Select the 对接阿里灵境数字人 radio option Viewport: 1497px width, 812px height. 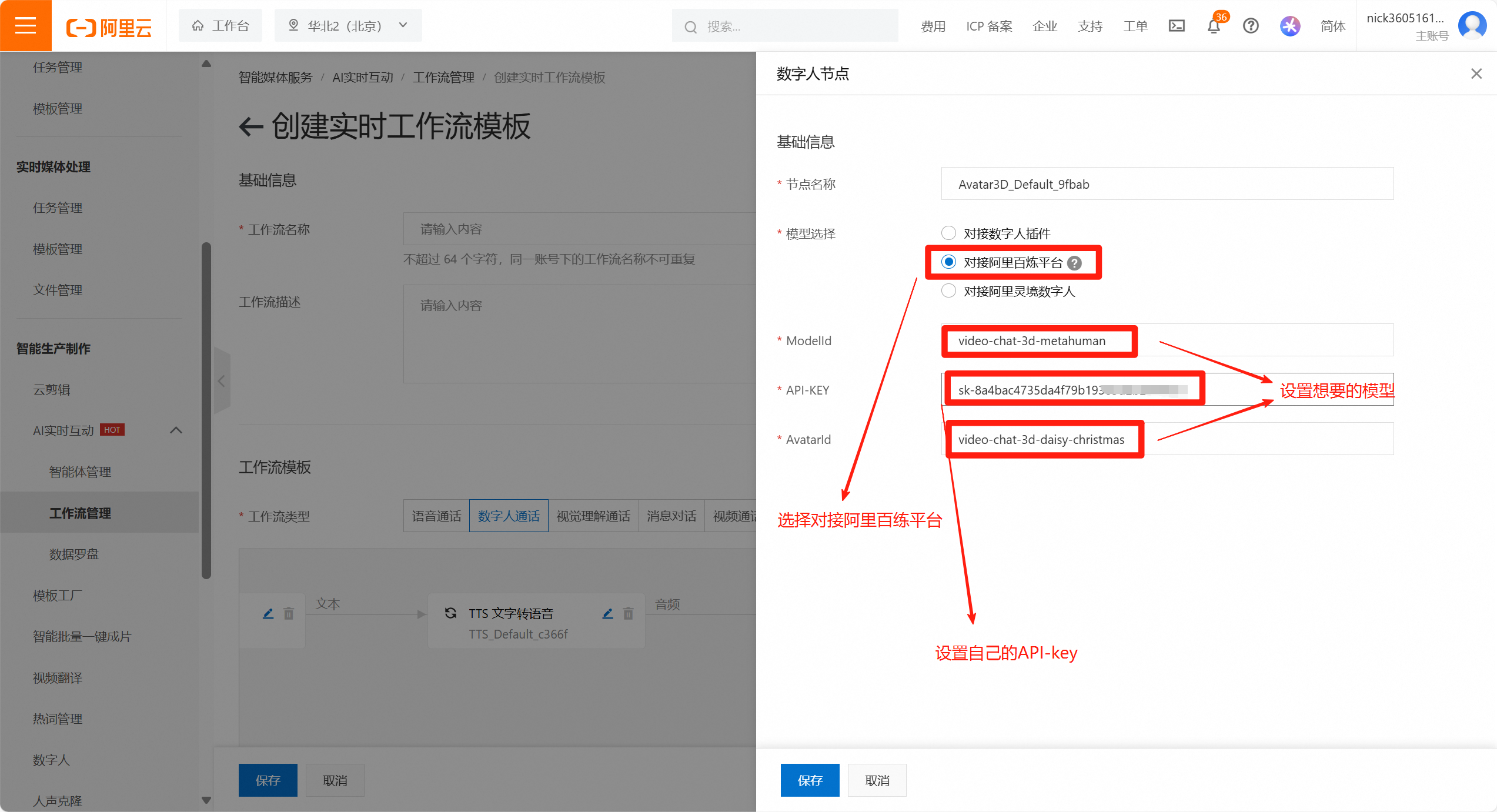[x=948, y=290]
